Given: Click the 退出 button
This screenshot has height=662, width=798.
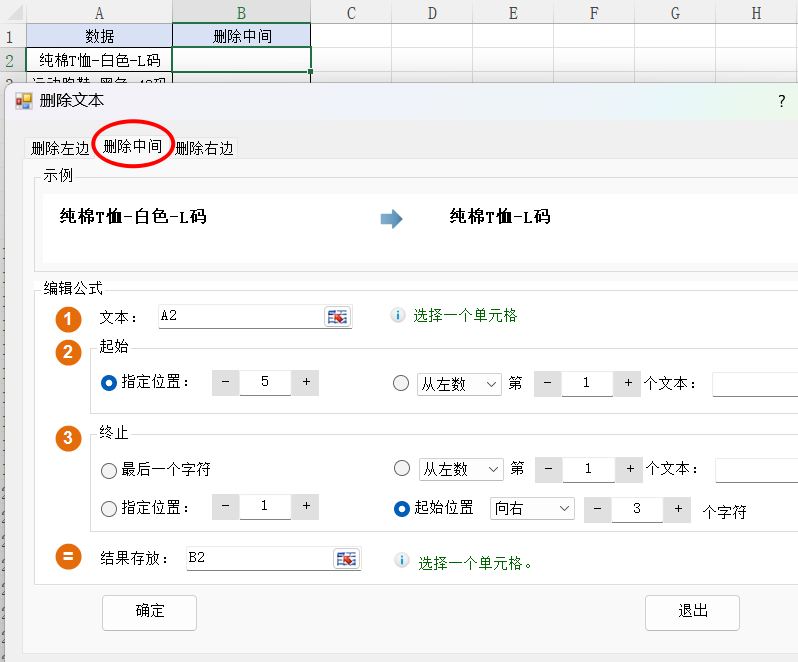Looking at the screenshot, I should tap(692, 612).
